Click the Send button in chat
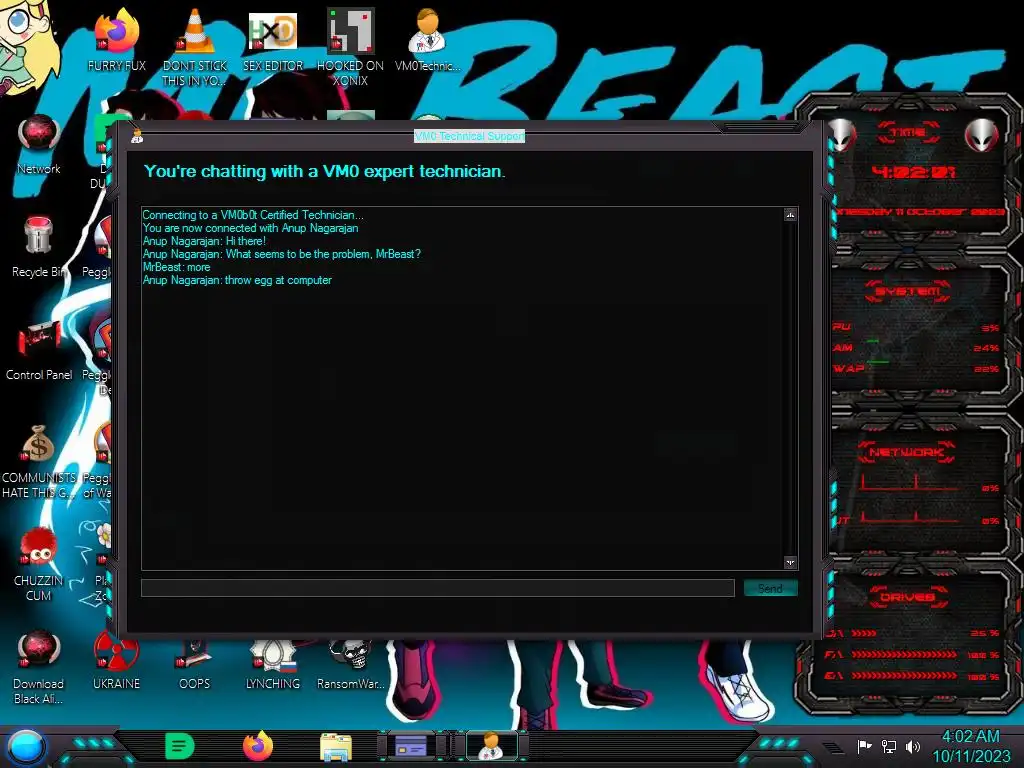This screenshot has width=1024, height=768. (771, 588)
